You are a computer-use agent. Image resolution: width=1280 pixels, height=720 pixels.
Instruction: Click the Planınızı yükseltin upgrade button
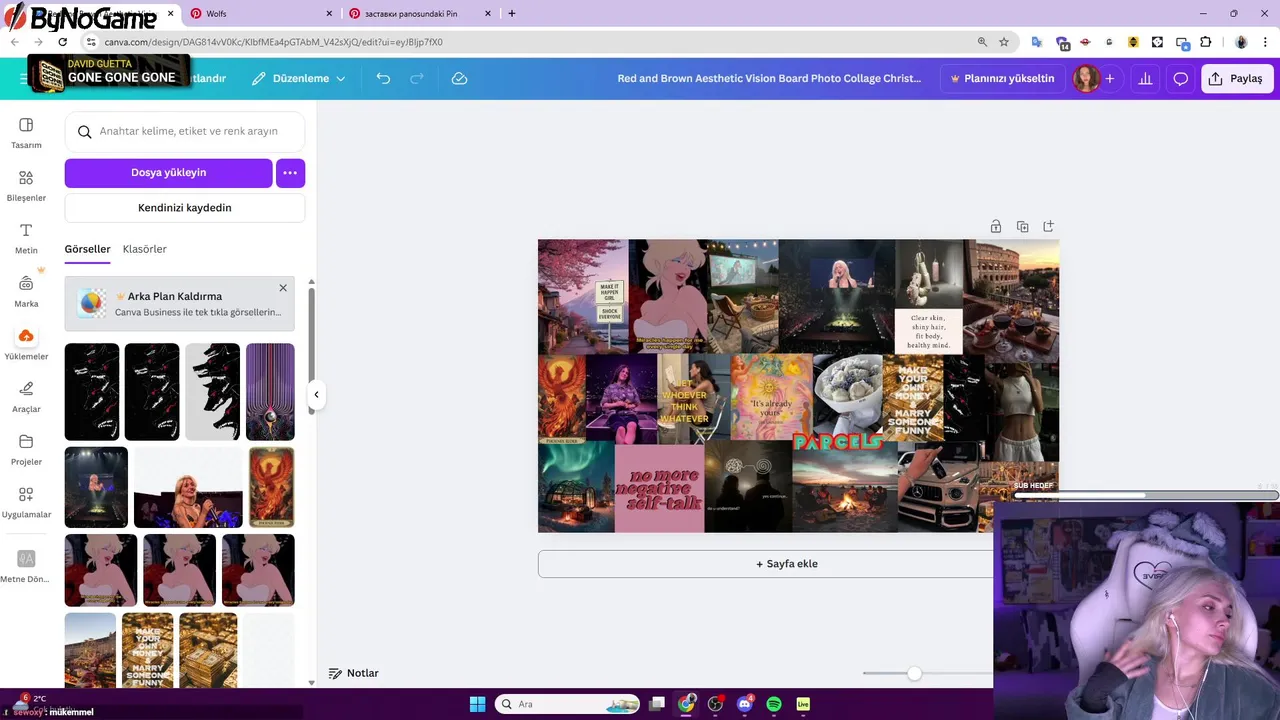pos(1002,78)
